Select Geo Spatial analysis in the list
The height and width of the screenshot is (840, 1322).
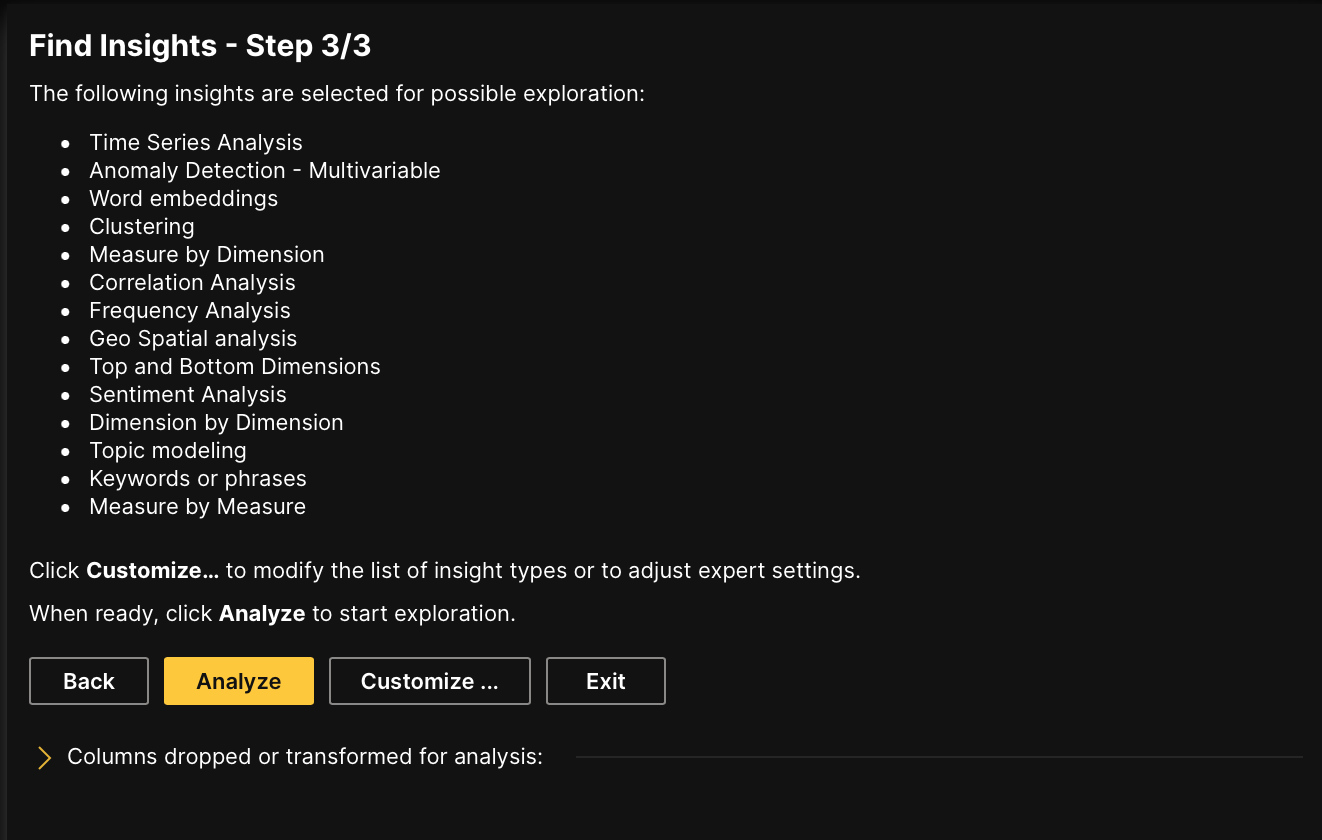(x=193, y=339)
